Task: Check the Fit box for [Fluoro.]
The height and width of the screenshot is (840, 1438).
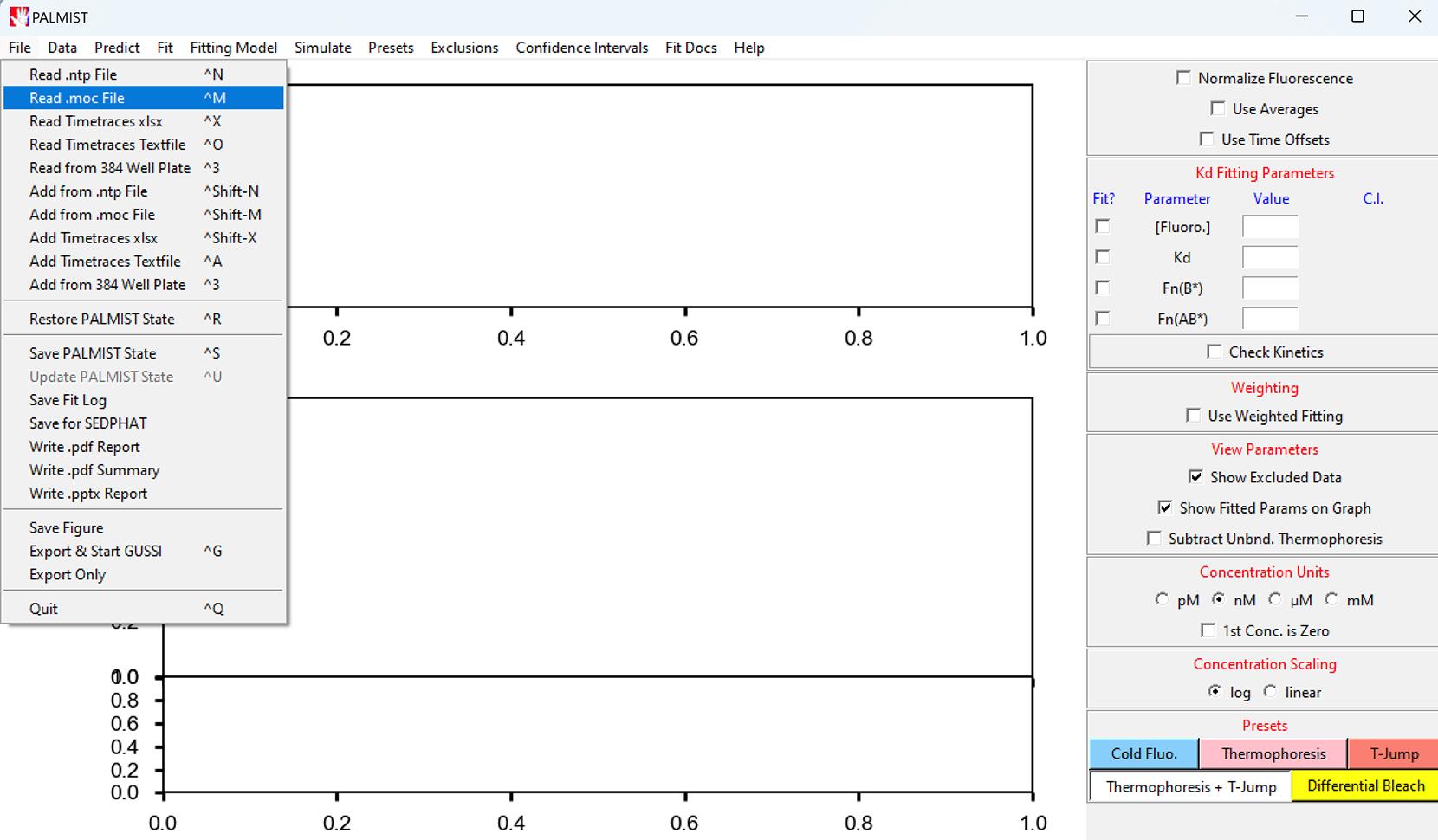Action: click(x=1103, y=226)
